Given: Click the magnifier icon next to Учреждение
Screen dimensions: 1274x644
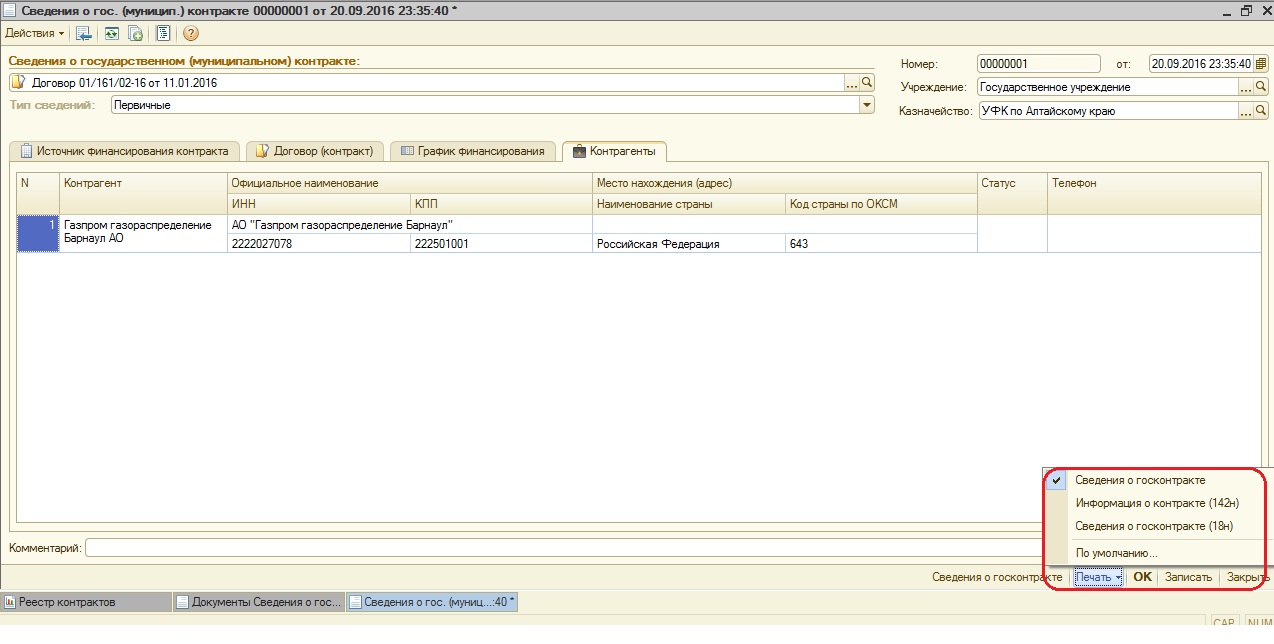Looking at the screenshot, I should [x=1261, y=87].
